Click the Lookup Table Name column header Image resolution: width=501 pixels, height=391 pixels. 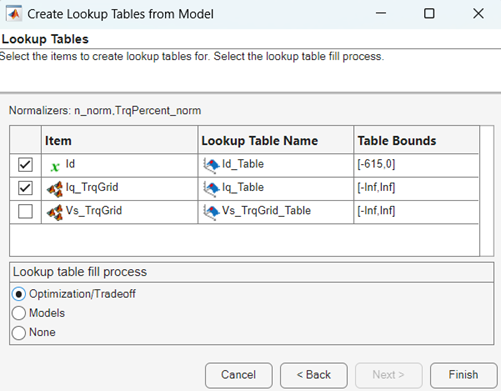276,140
